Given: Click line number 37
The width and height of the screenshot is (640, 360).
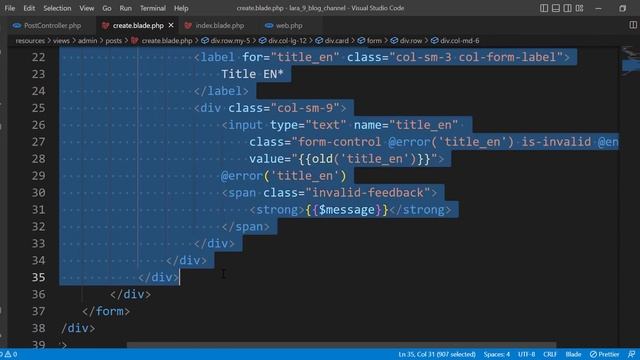Looking at the screenshot, I should pyautogui.click(x=38, y=311).
